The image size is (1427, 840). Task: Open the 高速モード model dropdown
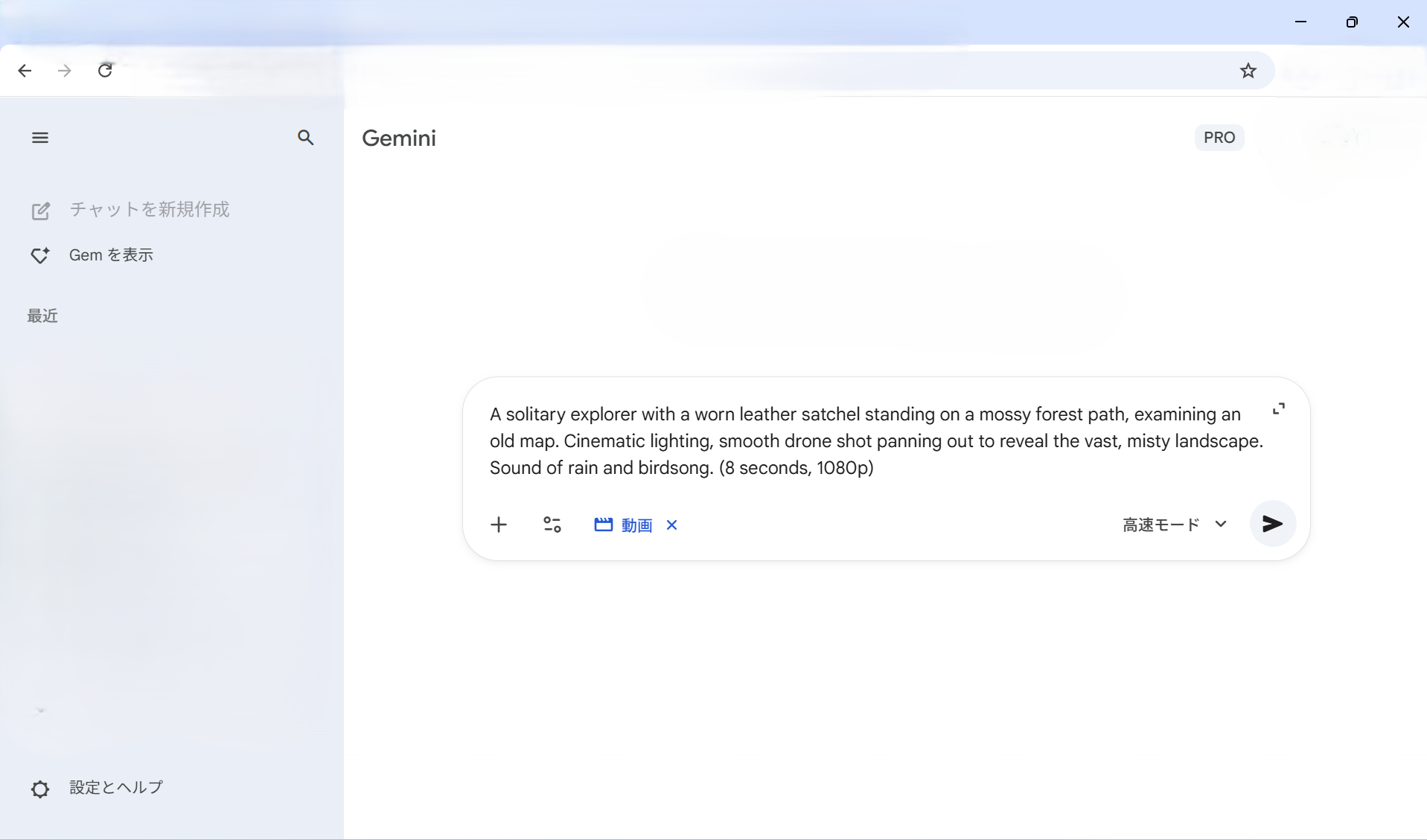(1161, 525)
